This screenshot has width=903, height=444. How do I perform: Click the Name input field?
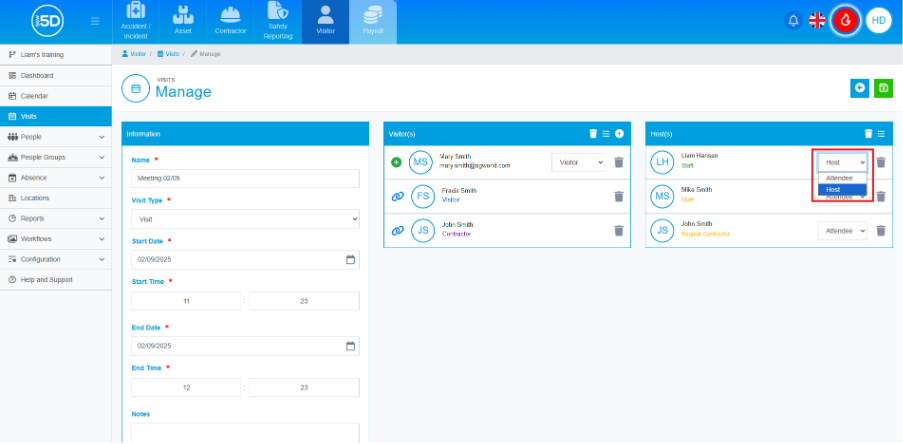tap(245, 179)
